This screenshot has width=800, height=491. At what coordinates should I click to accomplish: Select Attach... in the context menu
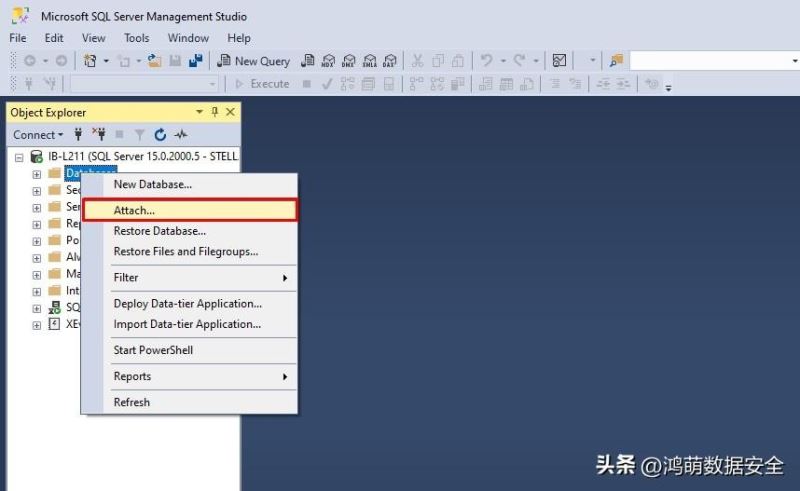pos(190,210)
